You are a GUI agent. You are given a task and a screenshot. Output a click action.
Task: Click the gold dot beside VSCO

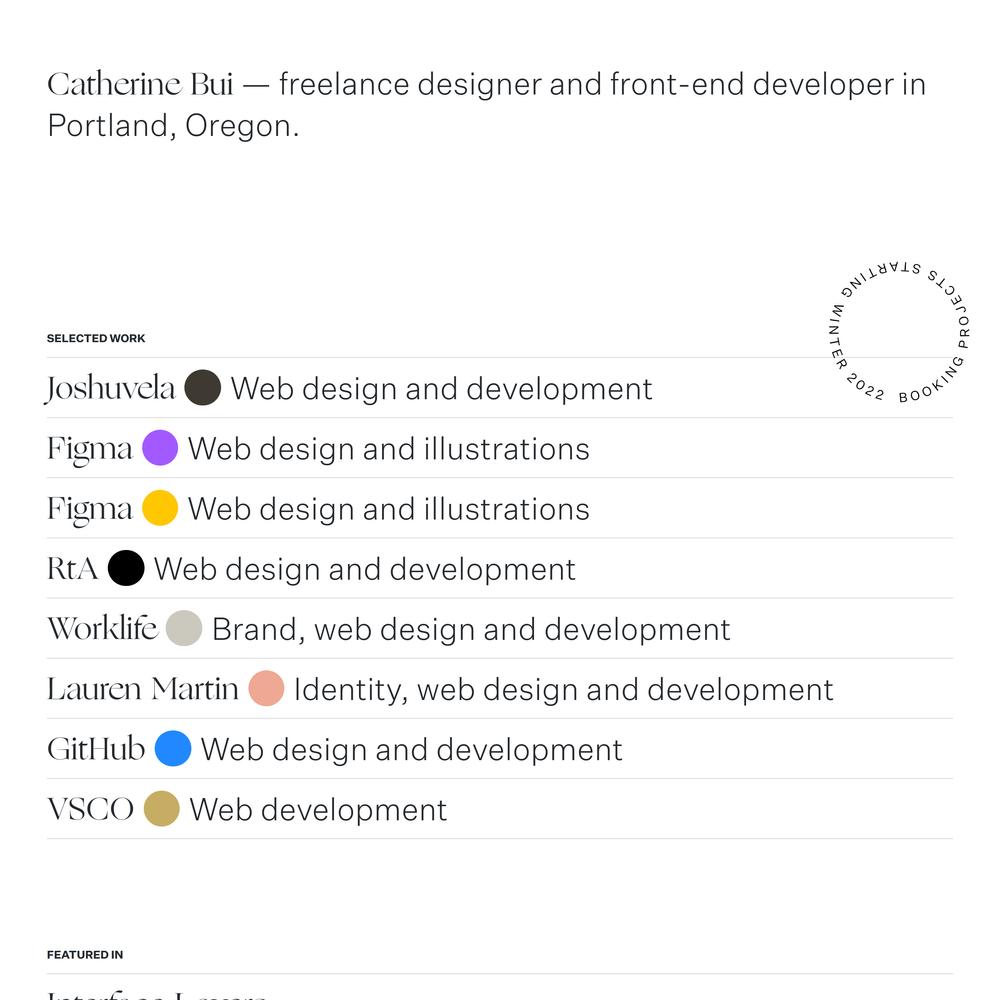[x=161, y=809]
